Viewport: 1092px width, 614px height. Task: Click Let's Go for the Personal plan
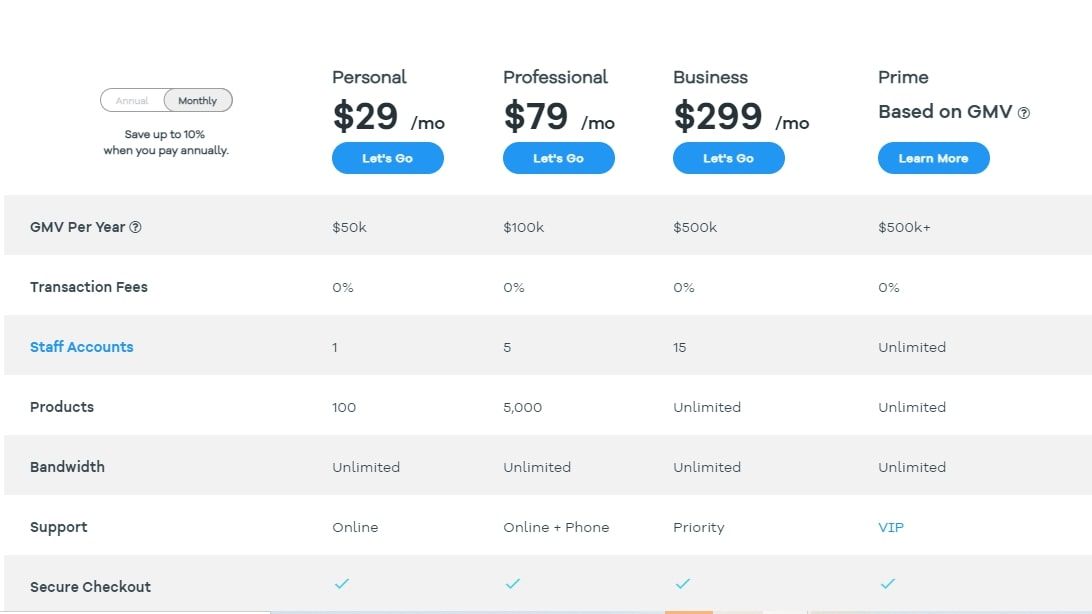(387, 158)
